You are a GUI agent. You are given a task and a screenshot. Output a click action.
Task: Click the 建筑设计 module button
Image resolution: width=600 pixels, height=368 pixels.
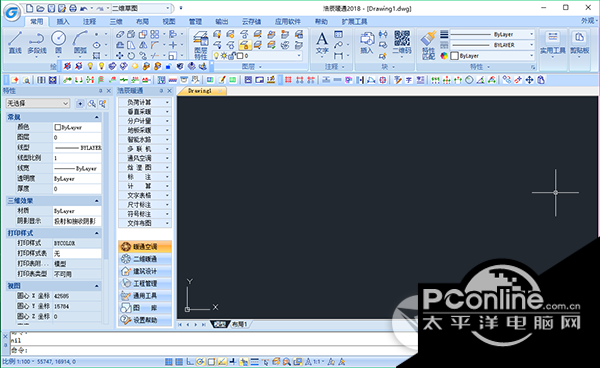coord(145,271)
